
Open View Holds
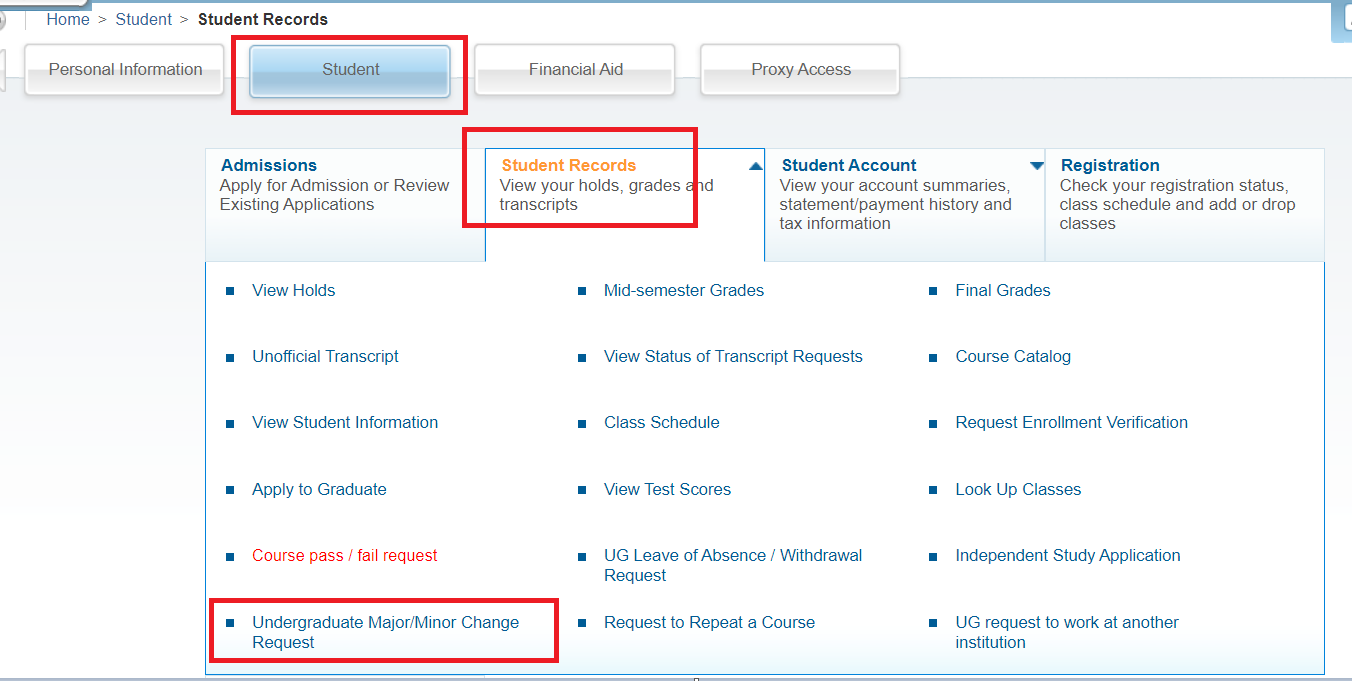click(x=293, y=290)
